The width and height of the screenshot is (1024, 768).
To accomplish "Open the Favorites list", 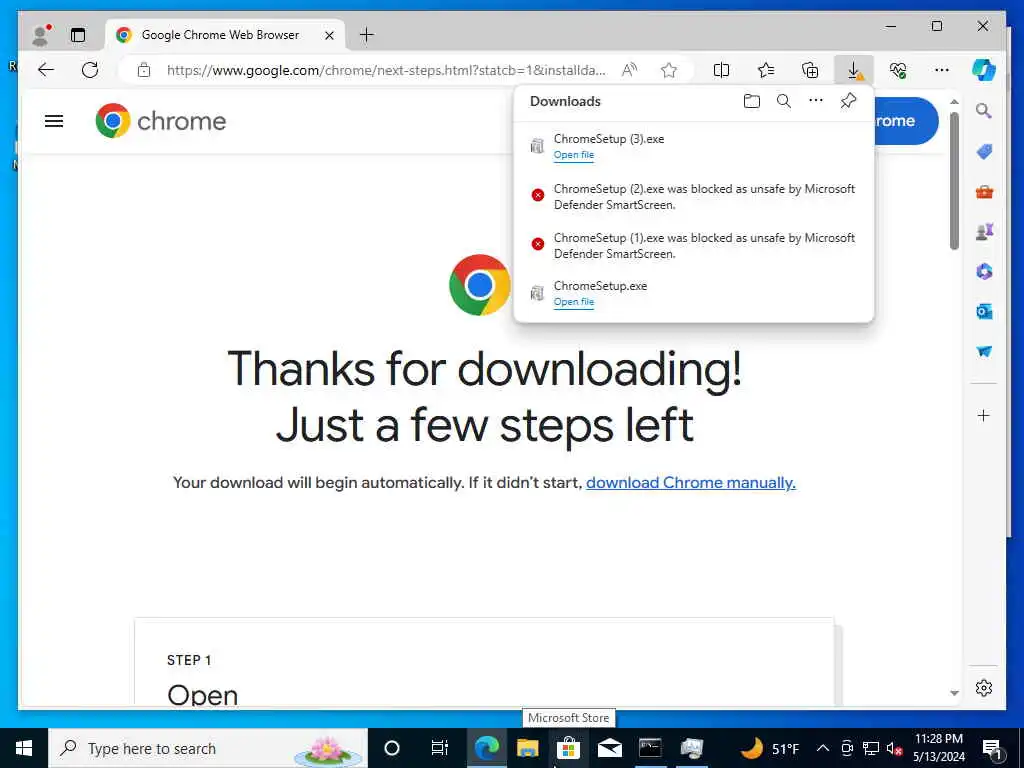I will tap(765, 70).
